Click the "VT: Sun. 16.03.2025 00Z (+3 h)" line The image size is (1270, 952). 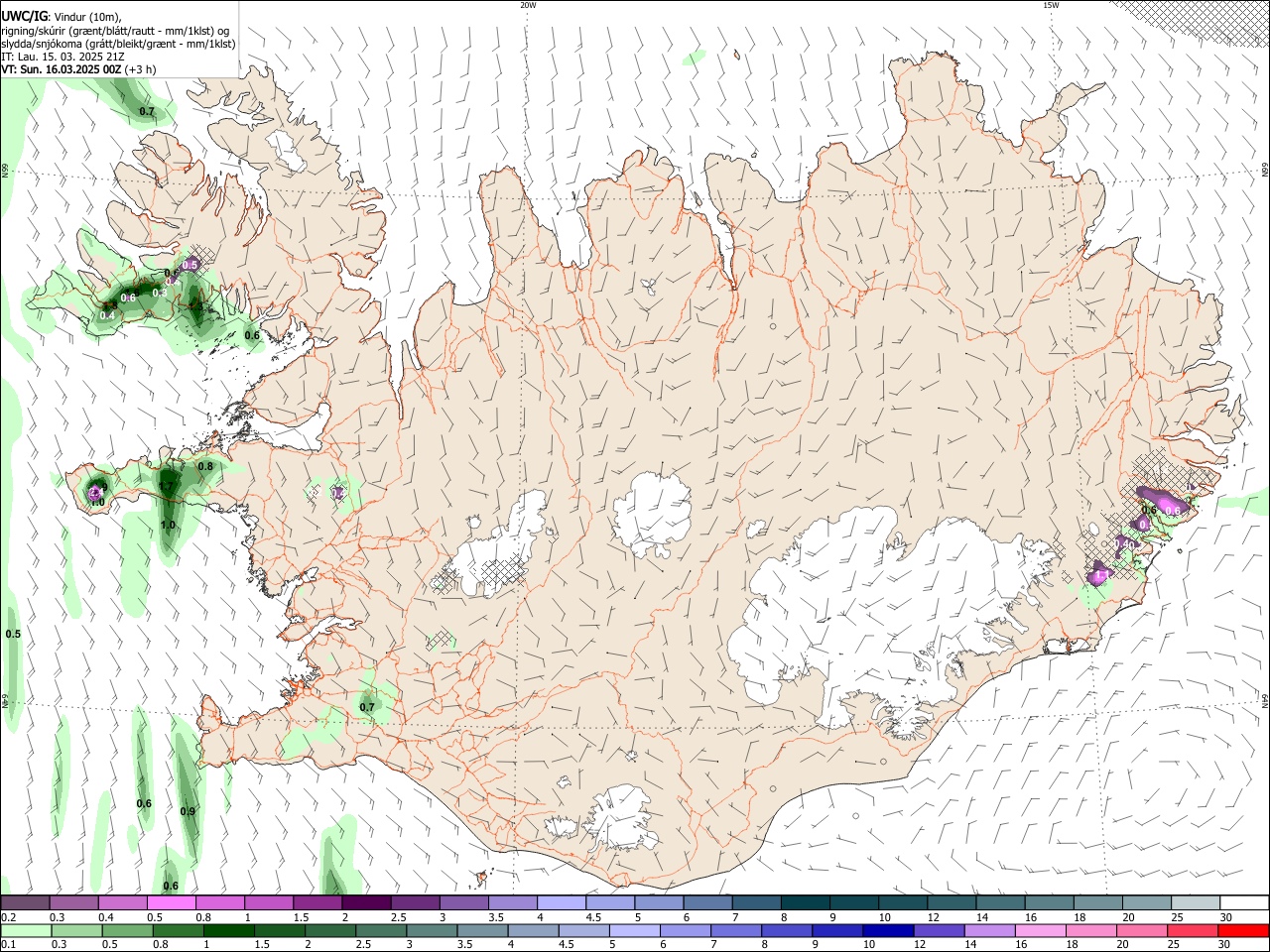tap(78, 69)
